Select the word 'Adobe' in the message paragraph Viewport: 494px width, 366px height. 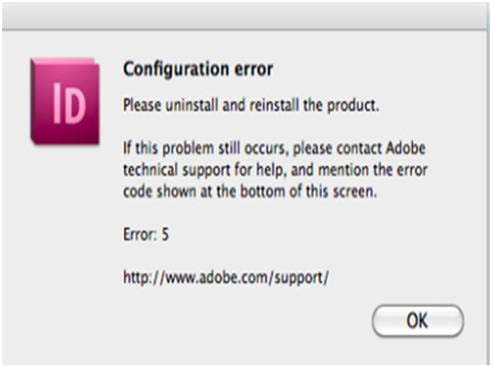coord(406,148)
